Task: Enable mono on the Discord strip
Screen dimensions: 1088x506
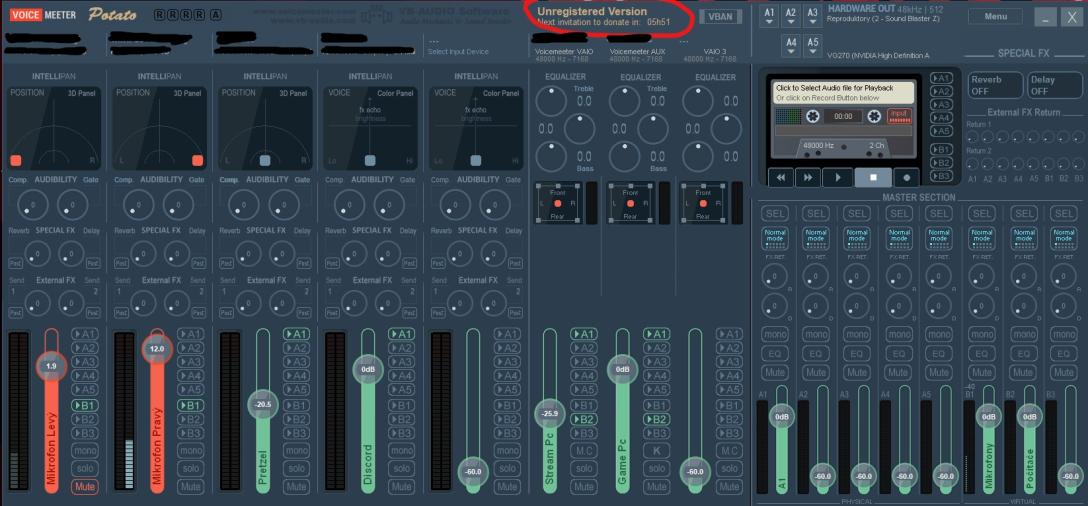Action: pos(402,450)
